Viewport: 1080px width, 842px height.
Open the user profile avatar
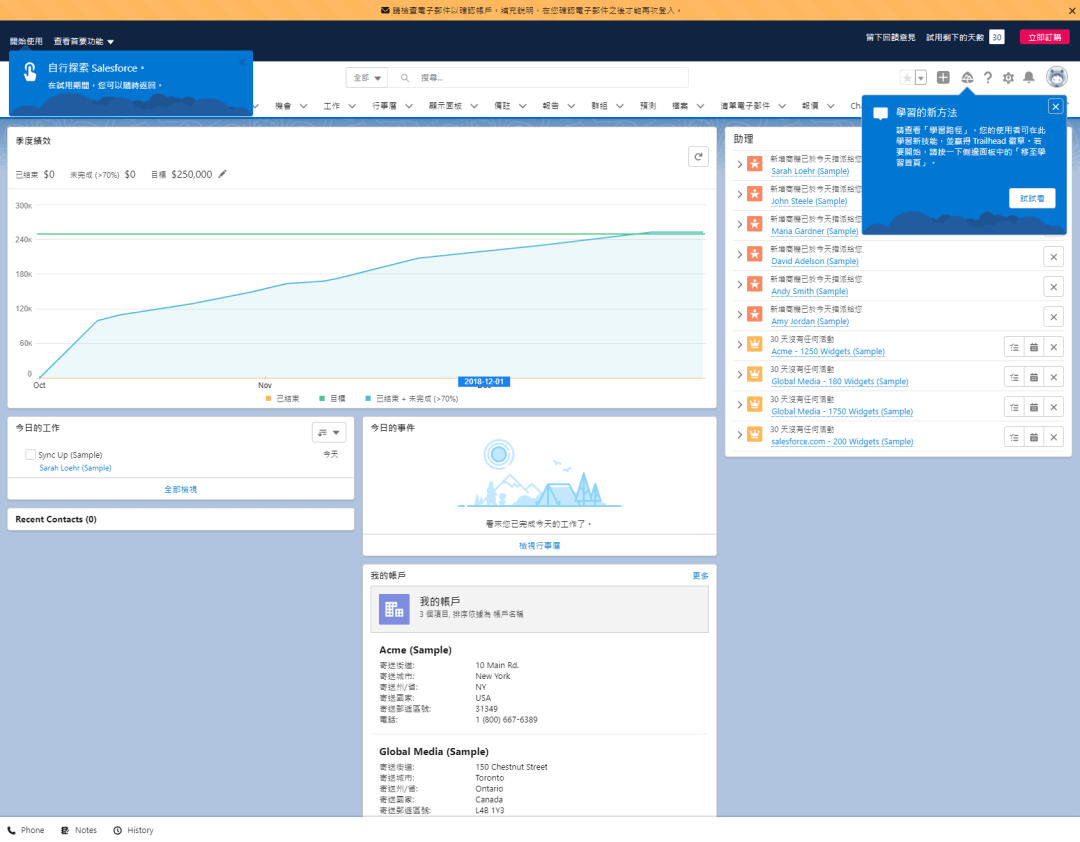pos(1057,76)
